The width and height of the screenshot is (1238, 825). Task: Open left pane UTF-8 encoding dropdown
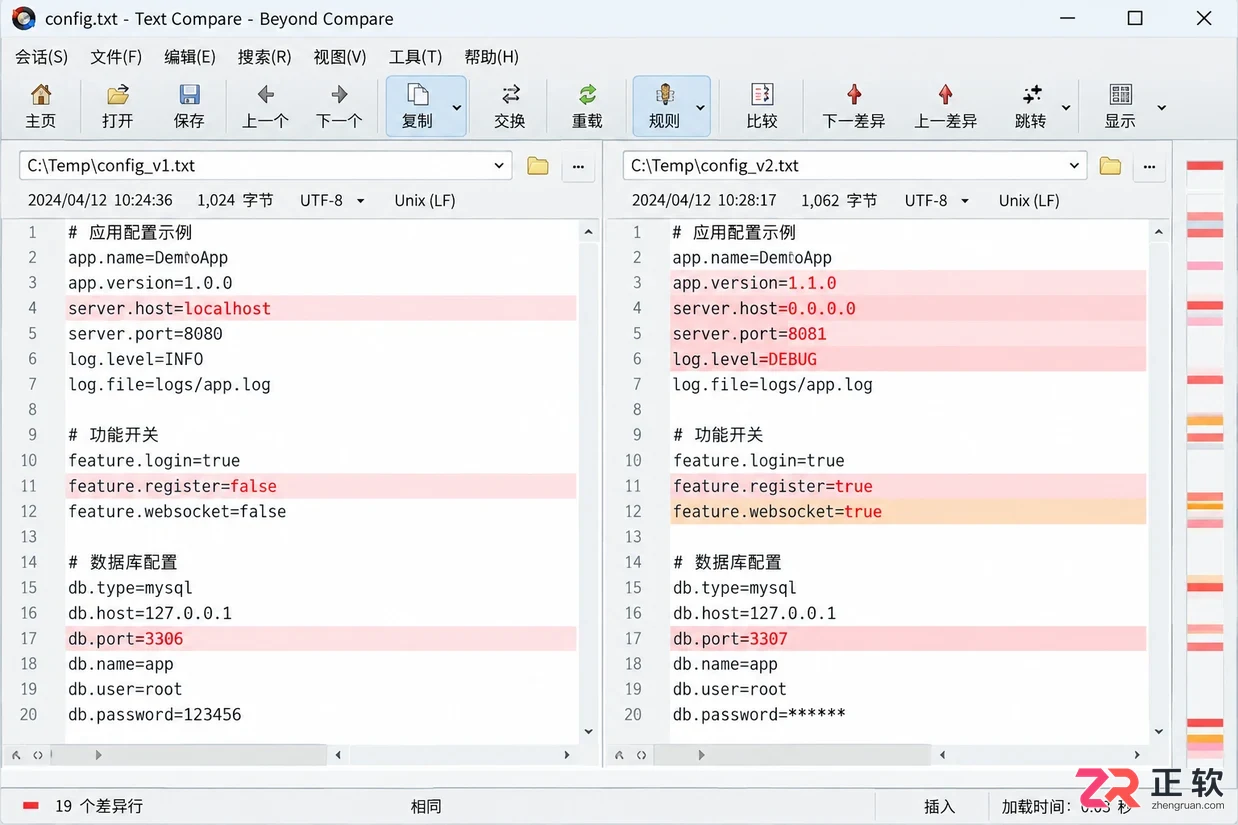(x=332, y=200)
